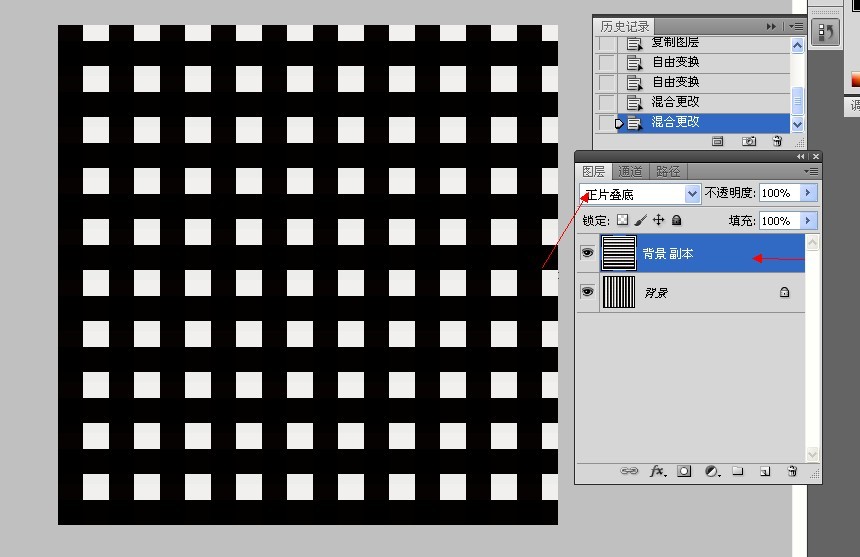The width and height of the screenshot is (860, 557).
Task: Click the lock icon on 背景 layer
Action: tap(784, 292)
